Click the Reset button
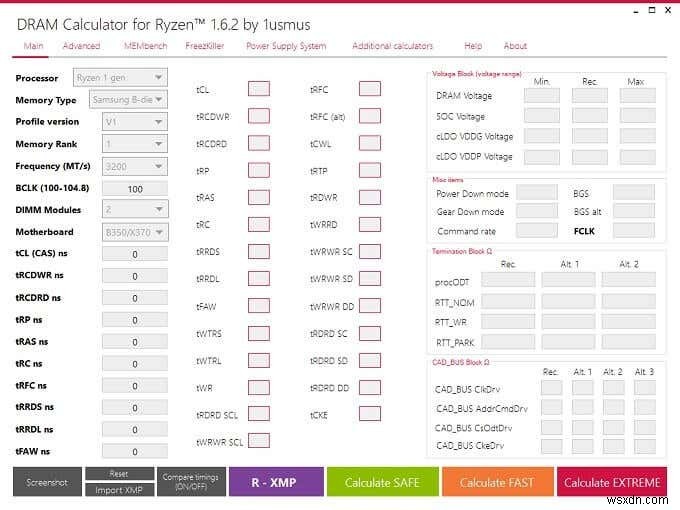 coord(119,474)
